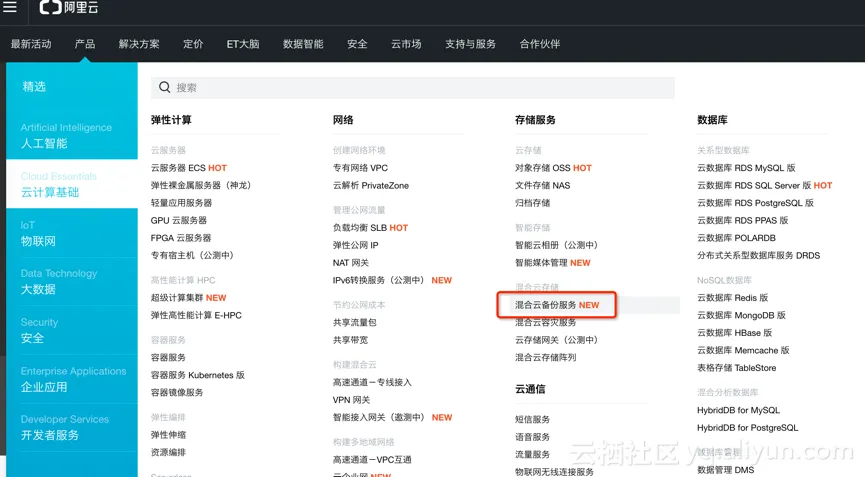
Task: Open 云服务器 ECS link
Action: tap(178, 168)
